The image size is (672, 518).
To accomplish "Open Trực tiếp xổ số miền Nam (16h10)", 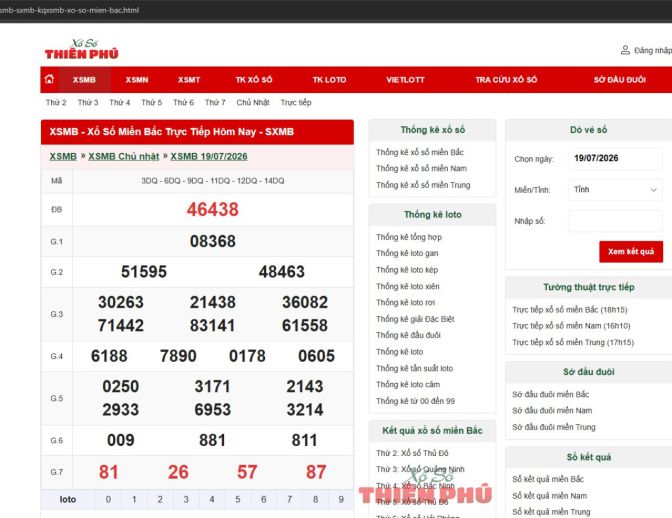I will (x=571, y=326).
